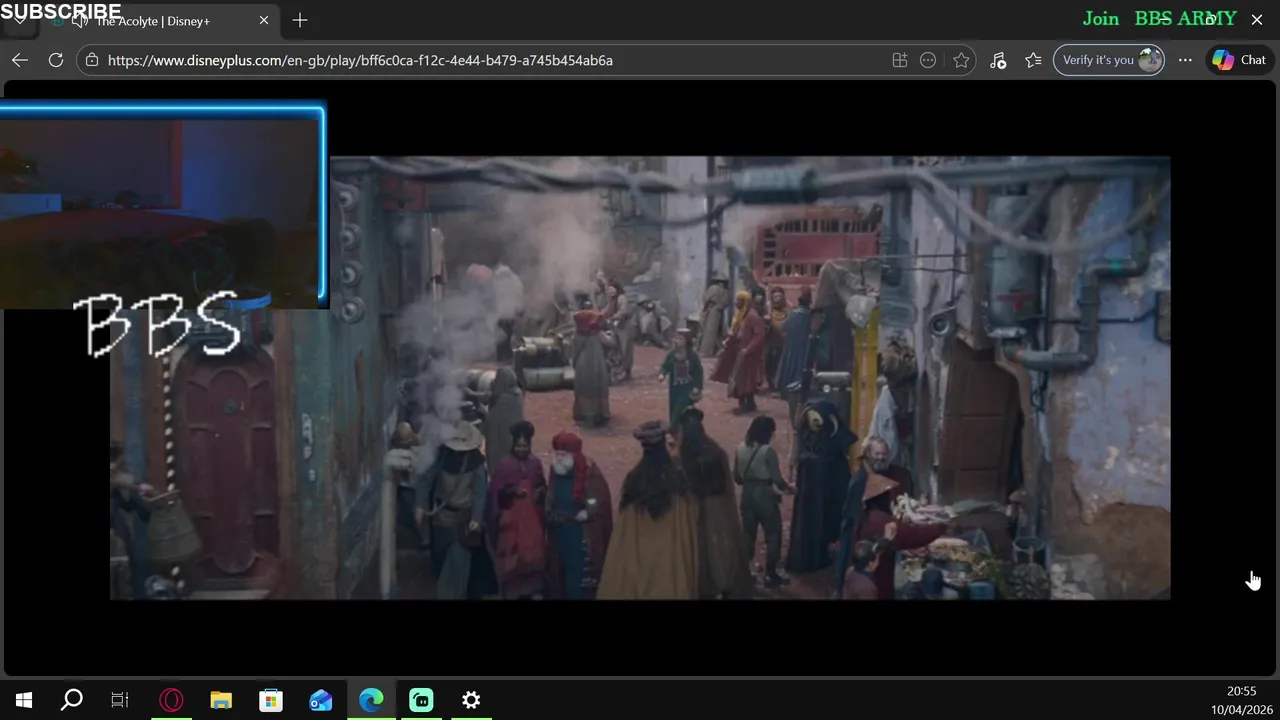Close The Acolyte Disney+ tab
The height and width of the screenshot is (720, 1280).
(x=264, y=20)
